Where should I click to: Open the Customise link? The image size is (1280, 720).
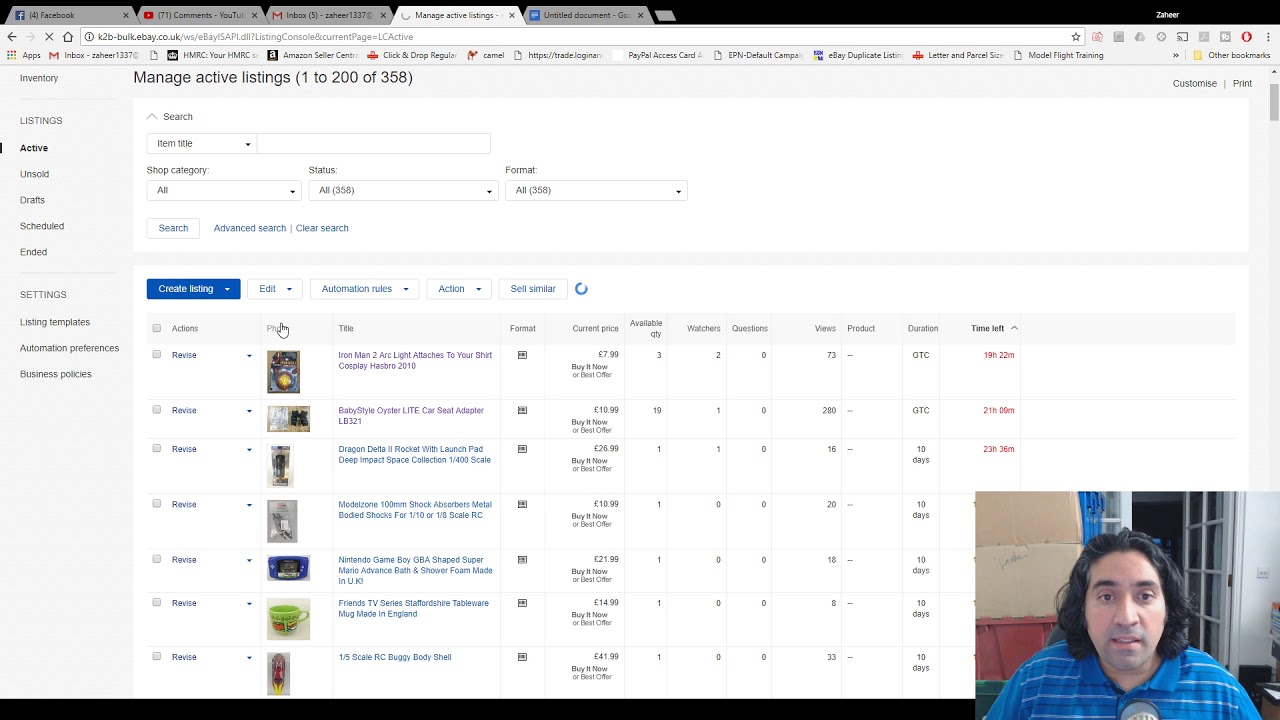point(1195,84)
